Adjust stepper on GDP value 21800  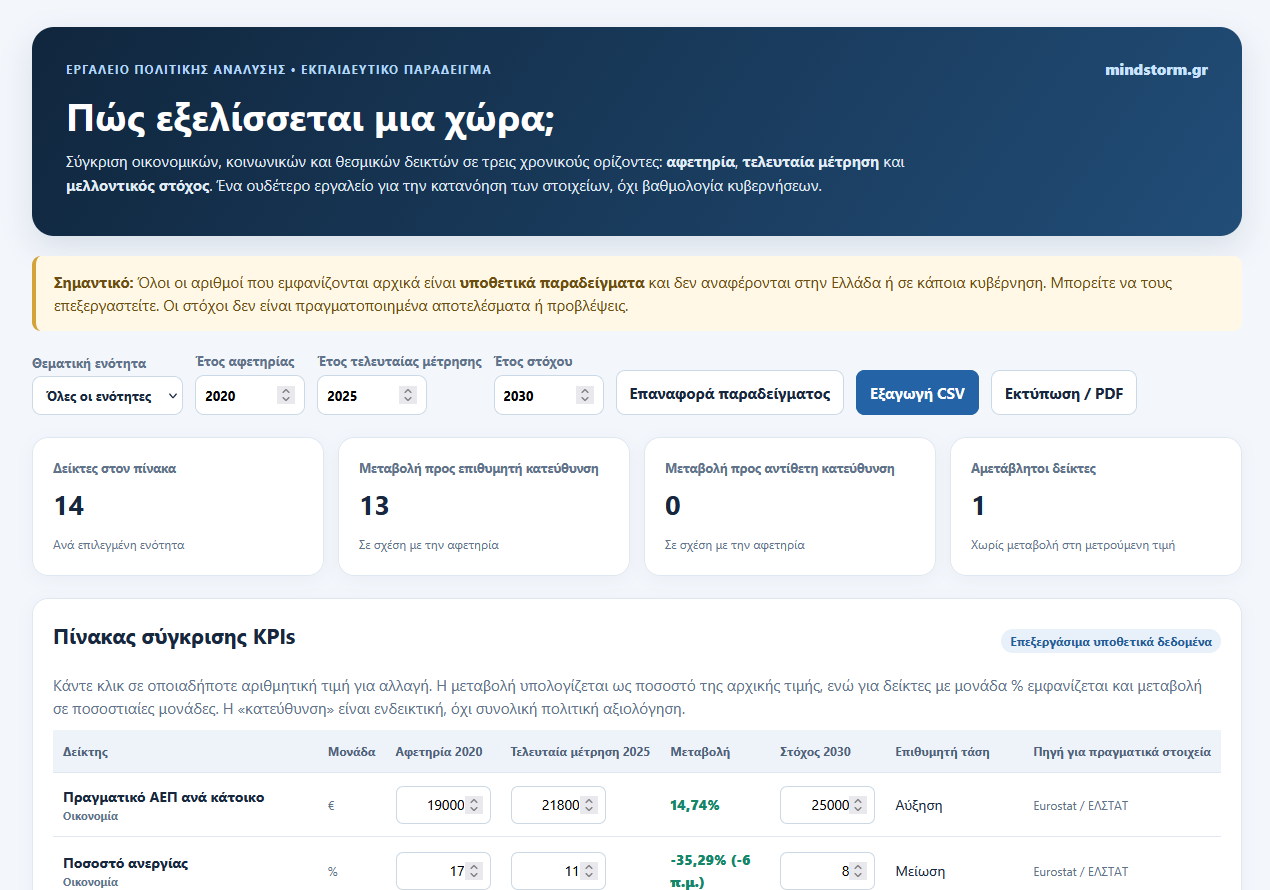pos(589,805)
